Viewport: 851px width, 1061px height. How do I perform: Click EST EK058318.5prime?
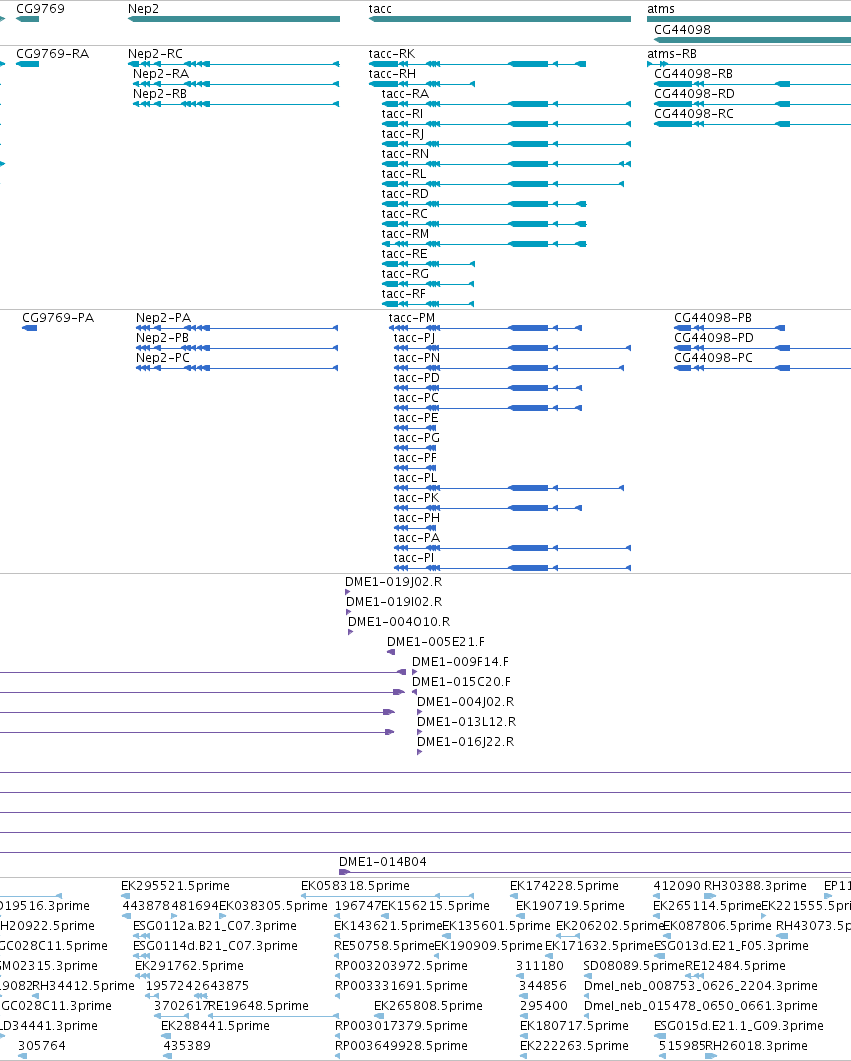pos(355,886)
